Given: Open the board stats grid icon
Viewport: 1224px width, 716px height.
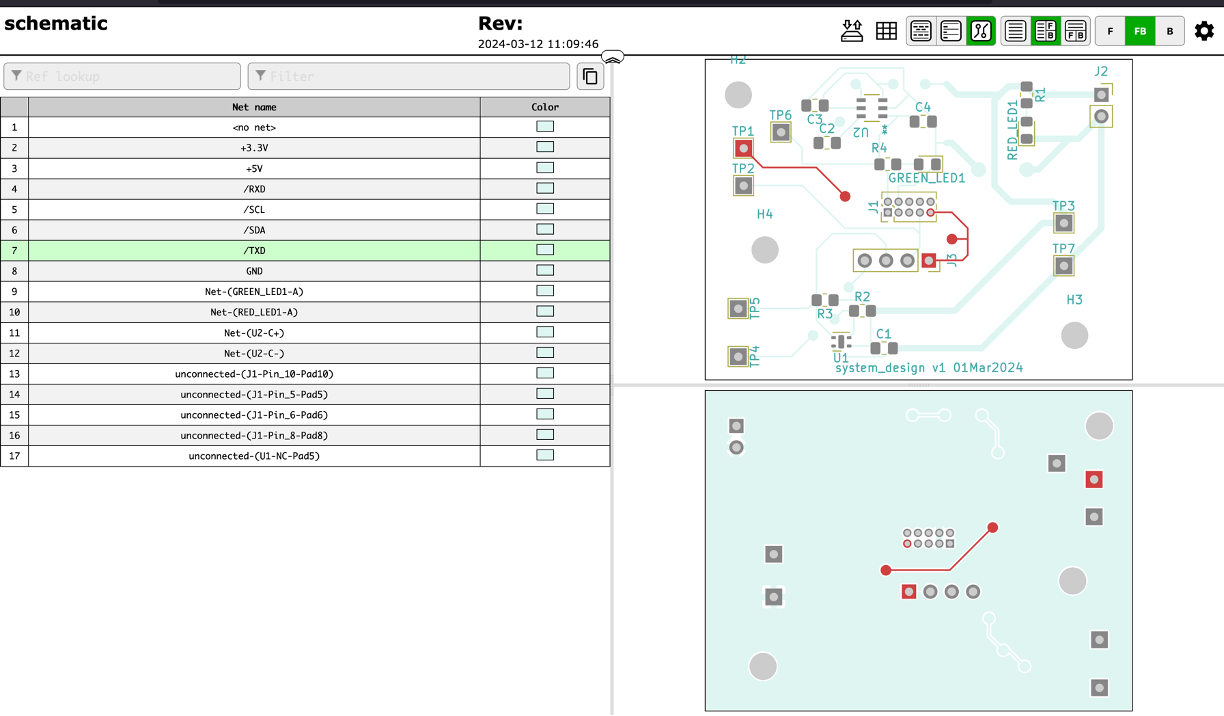Looking at the screenshot, I should (x=886, y=31).
